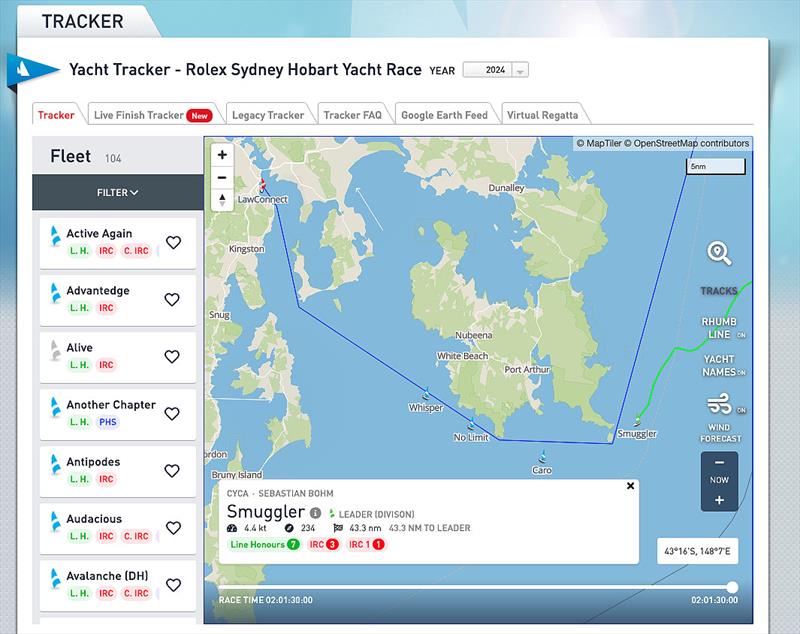Select the LawConnect yacht marker
This screenshot has width=800, height=634.
263,185
